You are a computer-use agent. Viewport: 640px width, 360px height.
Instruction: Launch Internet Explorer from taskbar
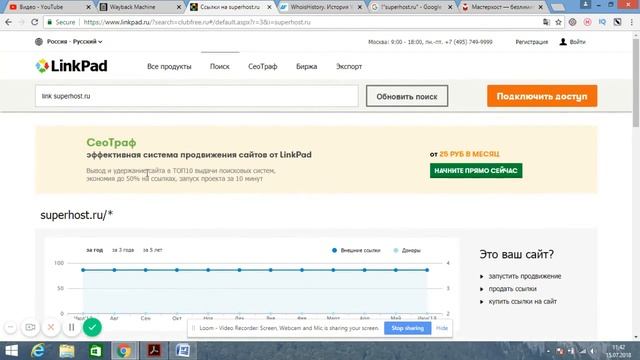[38, 351]
